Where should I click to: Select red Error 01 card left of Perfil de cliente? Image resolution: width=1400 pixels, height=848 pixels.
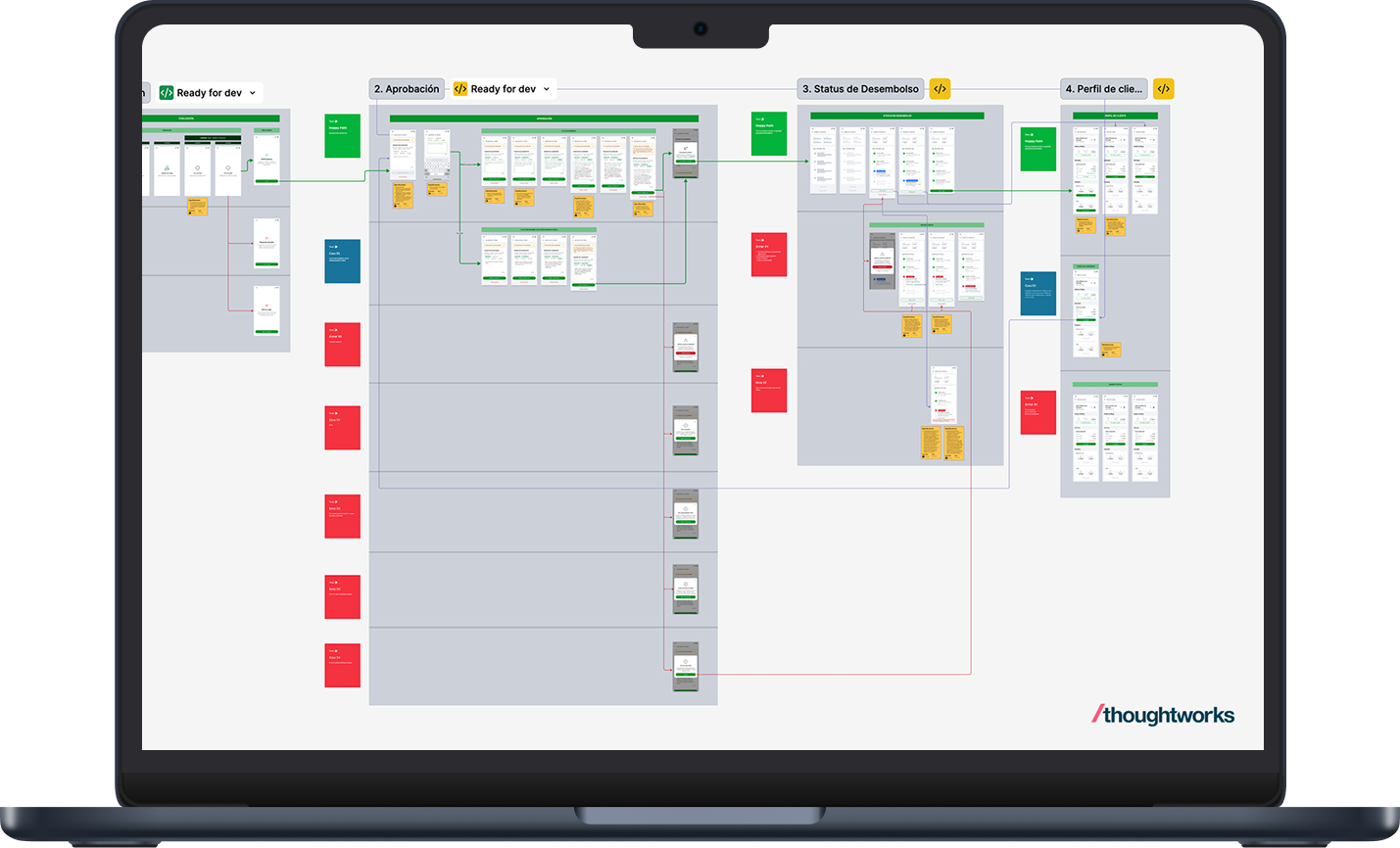pyautogui.click(x=1038, y=412)
